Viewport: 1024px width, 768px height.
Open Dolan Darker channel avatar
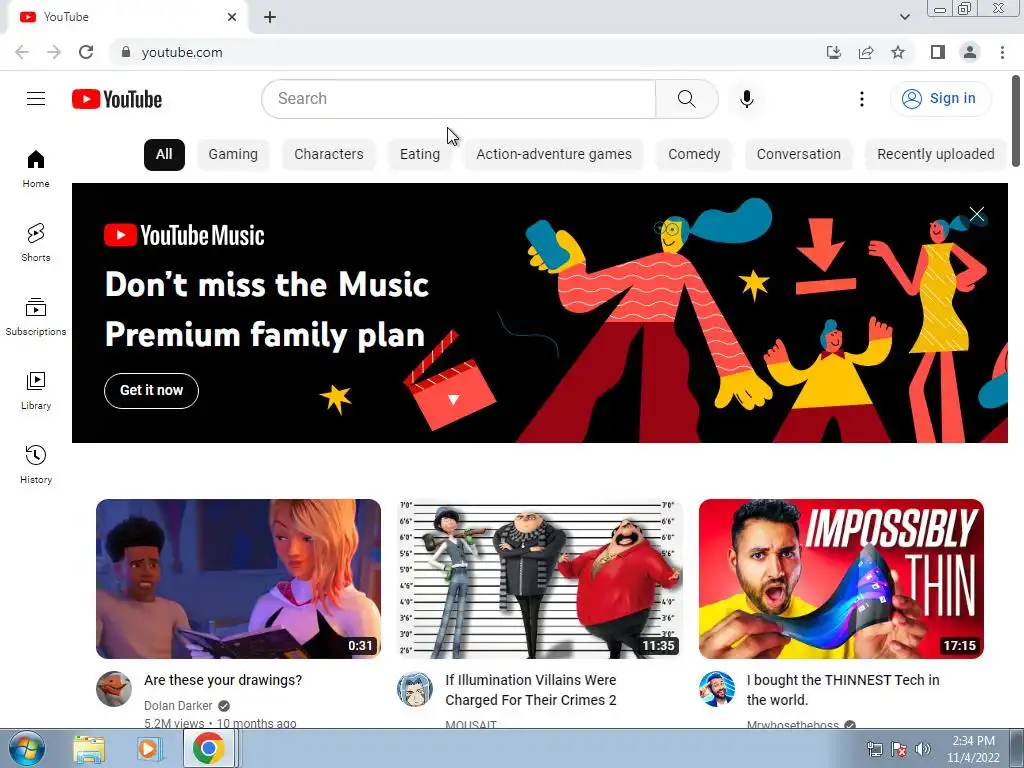tap(114, 689)
